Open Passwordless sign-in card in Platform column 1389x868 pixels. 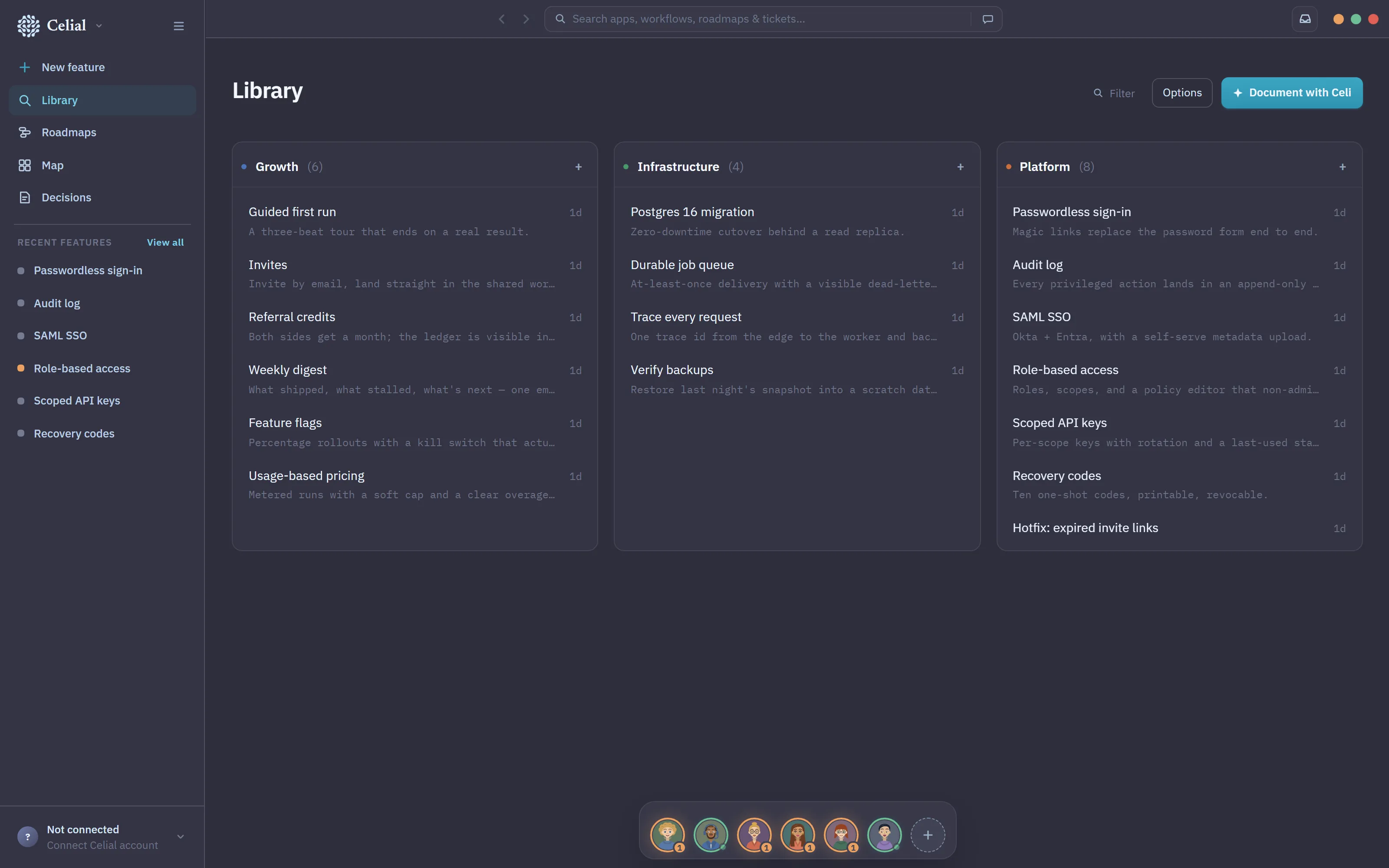click(x=1179, y=221)
